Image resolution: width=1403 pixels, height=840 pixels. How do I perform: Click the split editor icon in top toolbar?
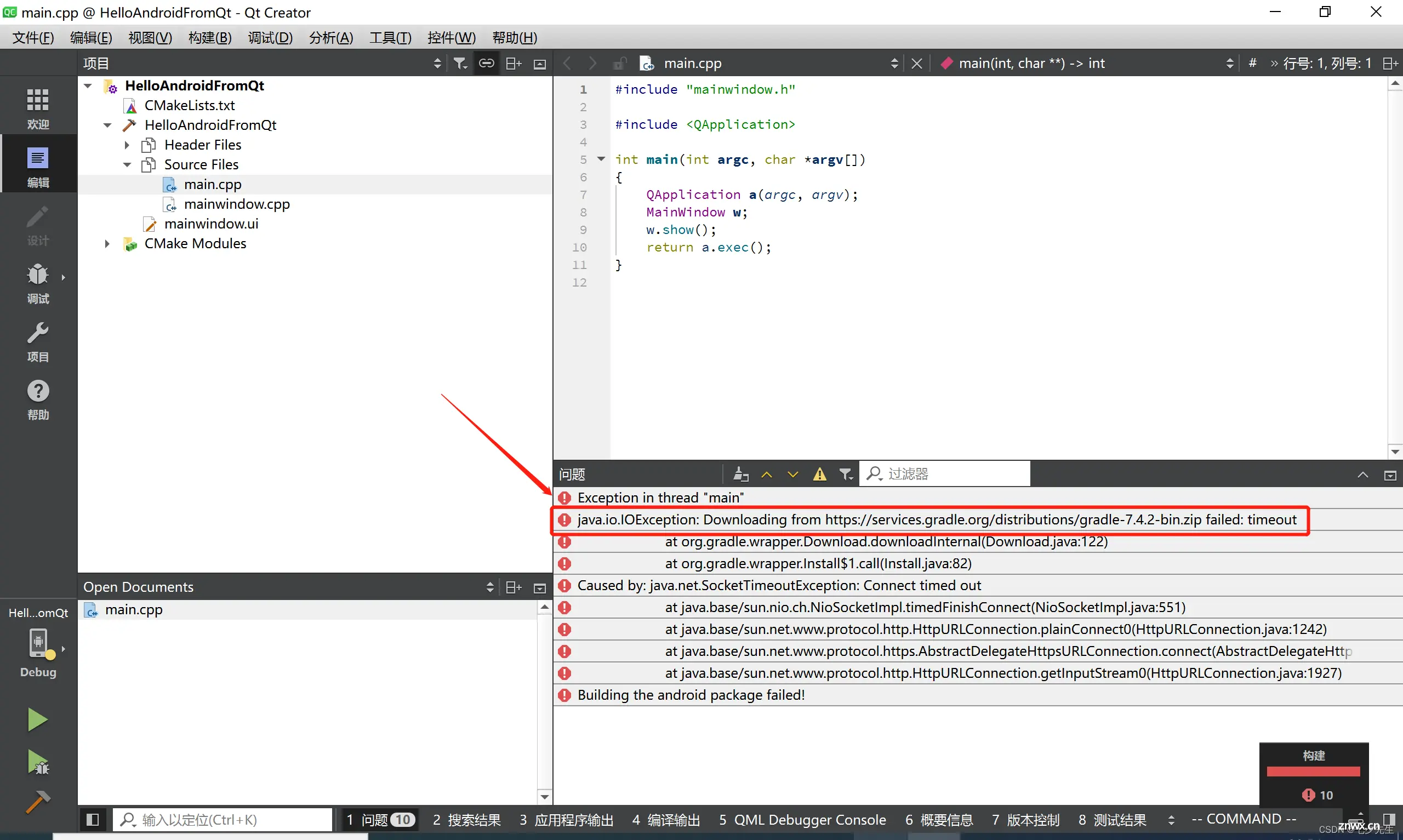pyautogui.click(x=1393, y=63)
